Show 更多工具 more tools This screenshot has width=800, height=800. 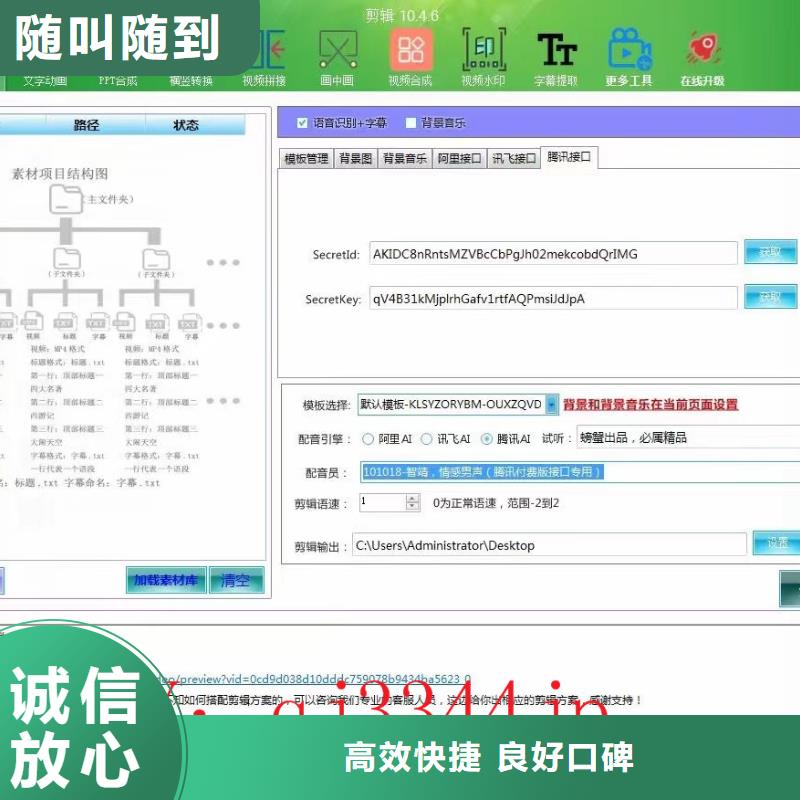(629, 57)
